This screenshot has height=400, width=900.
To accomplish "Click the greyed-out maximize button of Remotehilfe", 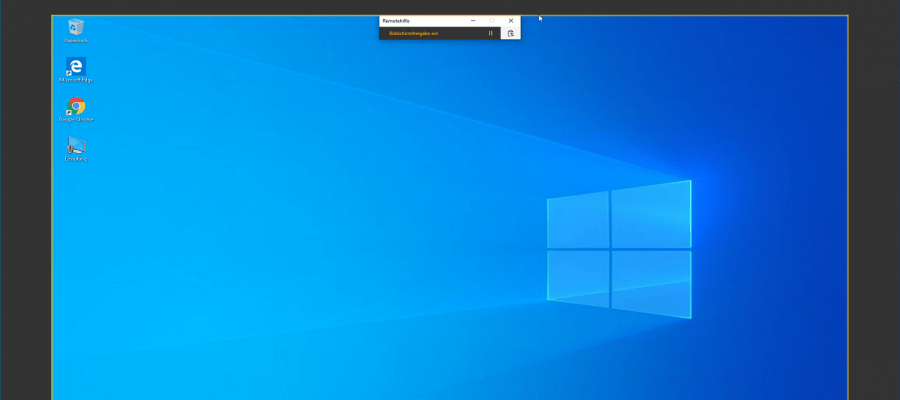I will (491, 20).
